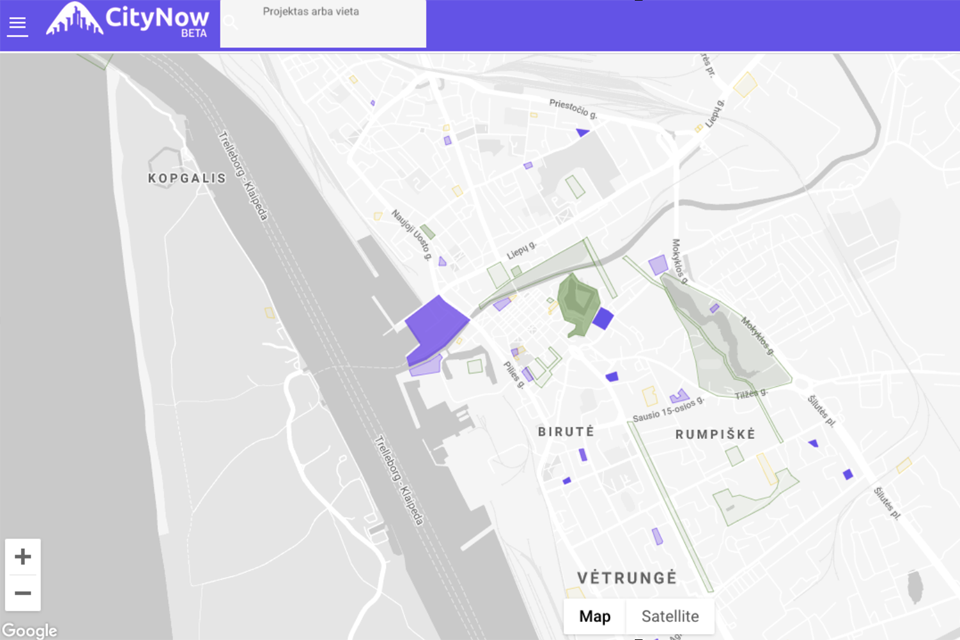
Task: Open the hamburger menu
Action: pos(17,26)
